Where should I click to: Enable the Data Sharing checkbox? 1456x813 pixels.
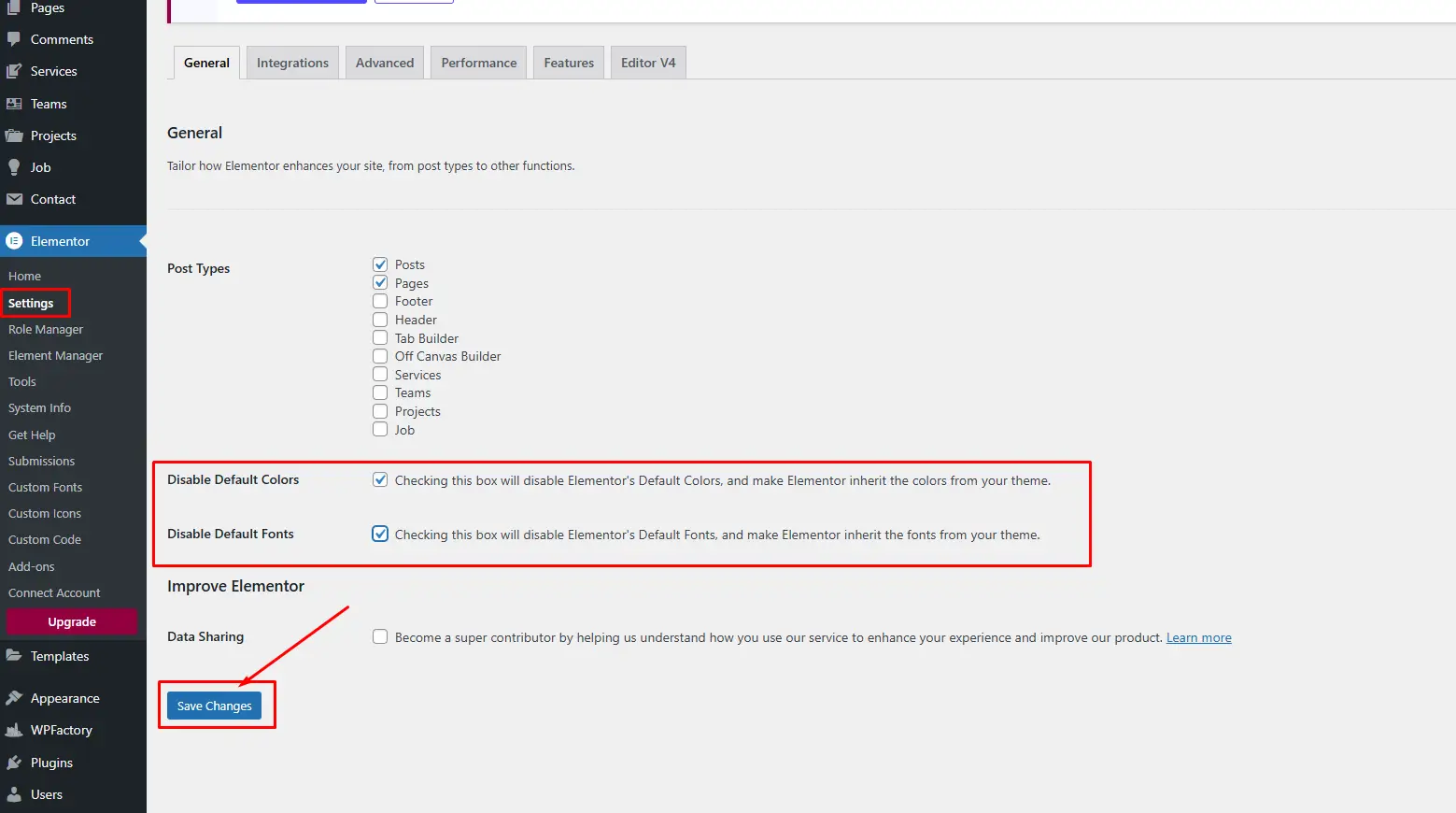[x=380, y=636]
